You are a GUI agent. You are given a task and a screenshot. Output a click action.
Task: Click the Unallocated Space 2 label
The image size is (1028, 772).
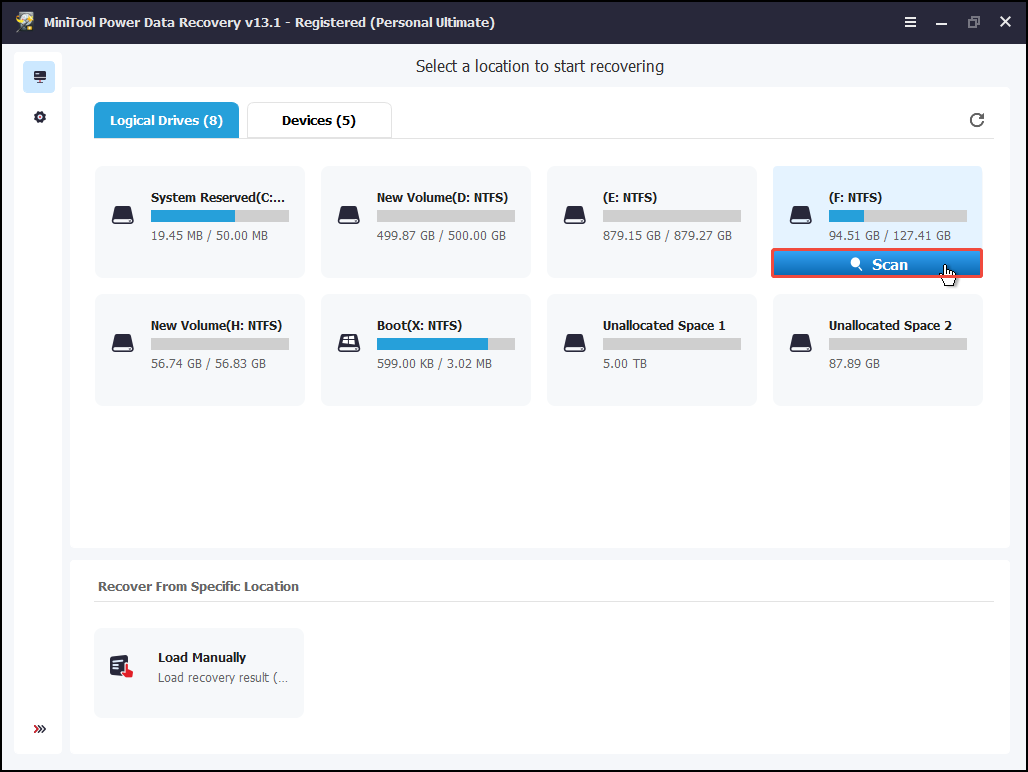[890, 325]
